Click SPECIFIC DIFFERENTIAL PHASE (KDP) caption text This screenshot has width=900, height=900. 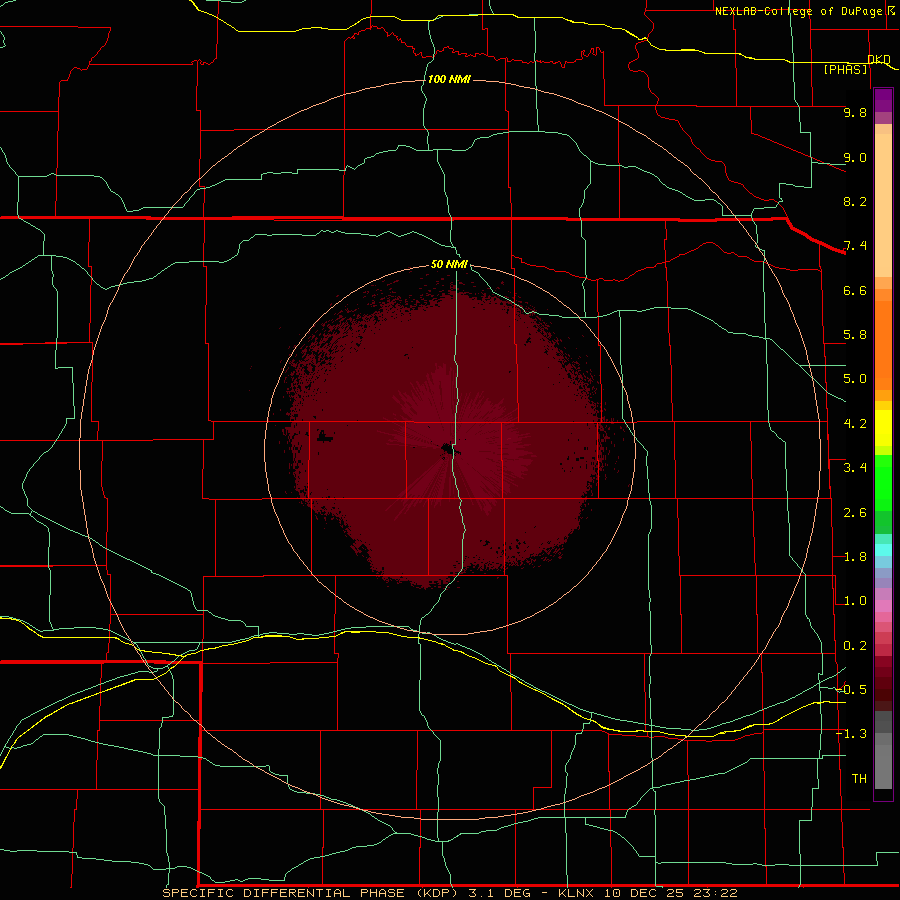click(x=311, y=893)
